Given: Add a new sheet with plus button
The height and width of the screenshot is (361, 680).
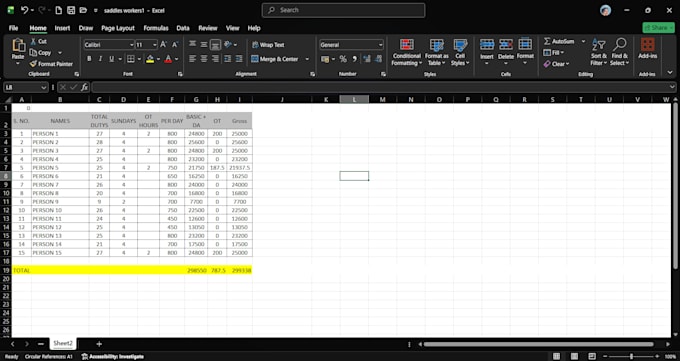Looking at the screenshot, I should click(x=99, y=344).
